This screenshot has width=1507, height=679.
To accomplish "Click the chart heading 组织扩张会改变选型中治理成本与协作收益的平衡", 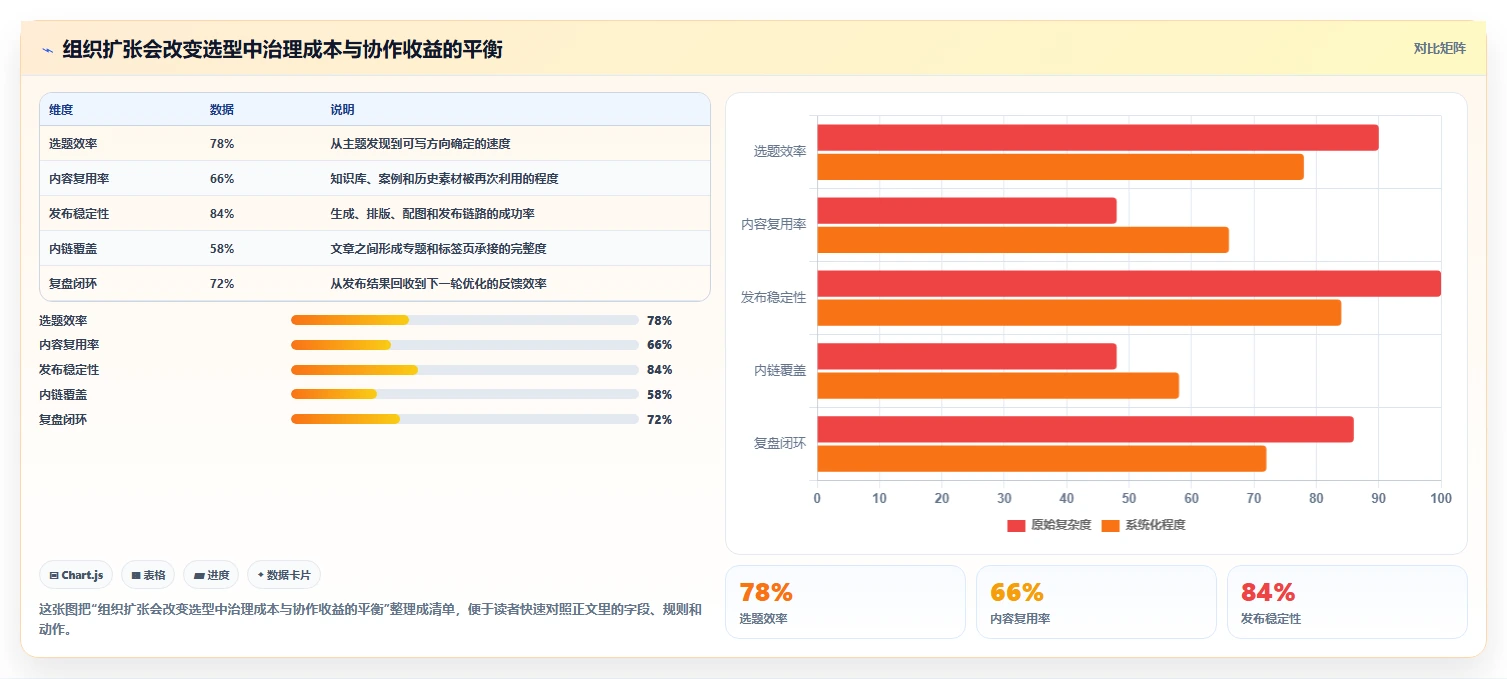I will tap(282, 50).
